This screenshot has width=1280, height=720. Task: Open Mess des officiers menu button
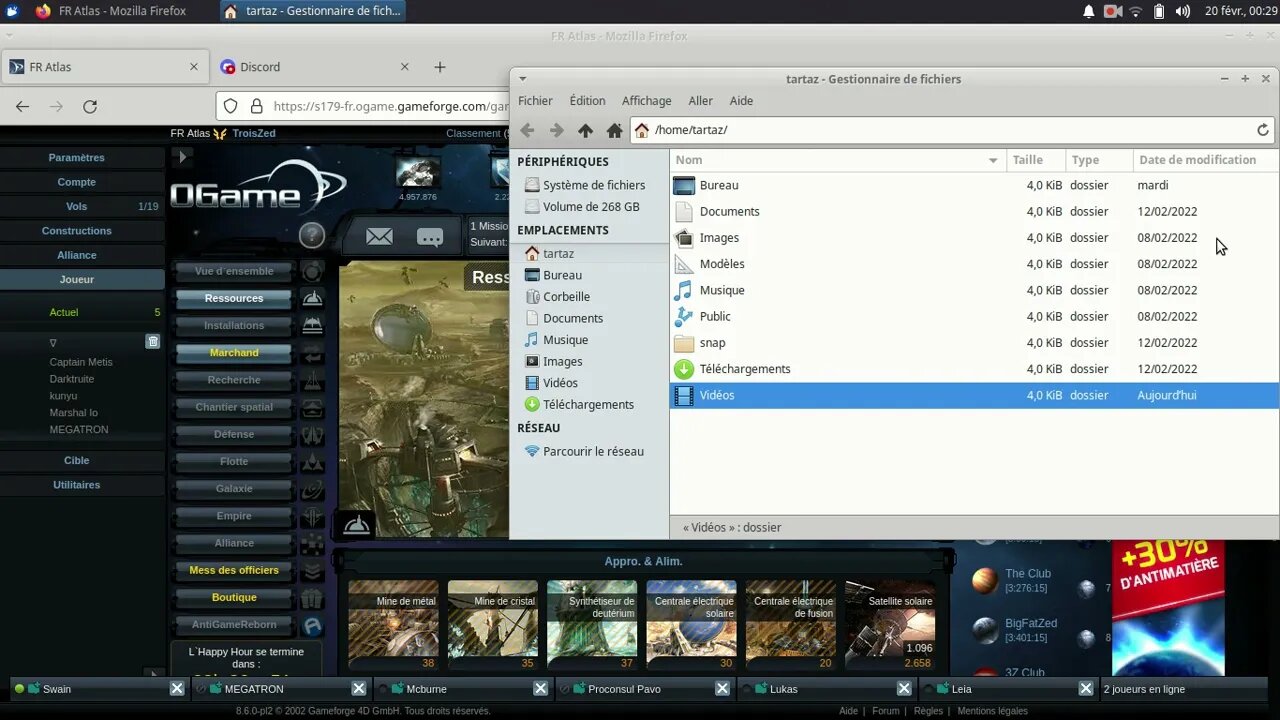234,570
